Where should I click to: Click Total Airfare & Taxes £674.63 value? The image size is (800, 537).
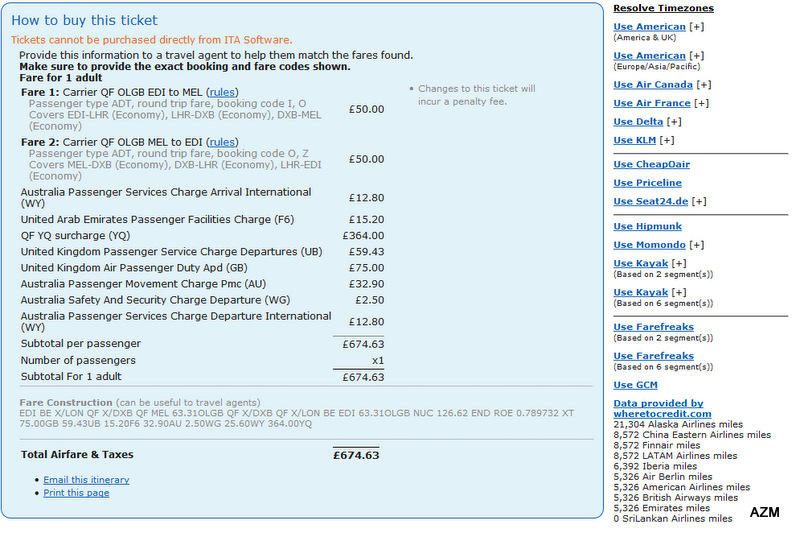[x=356, y=455]
